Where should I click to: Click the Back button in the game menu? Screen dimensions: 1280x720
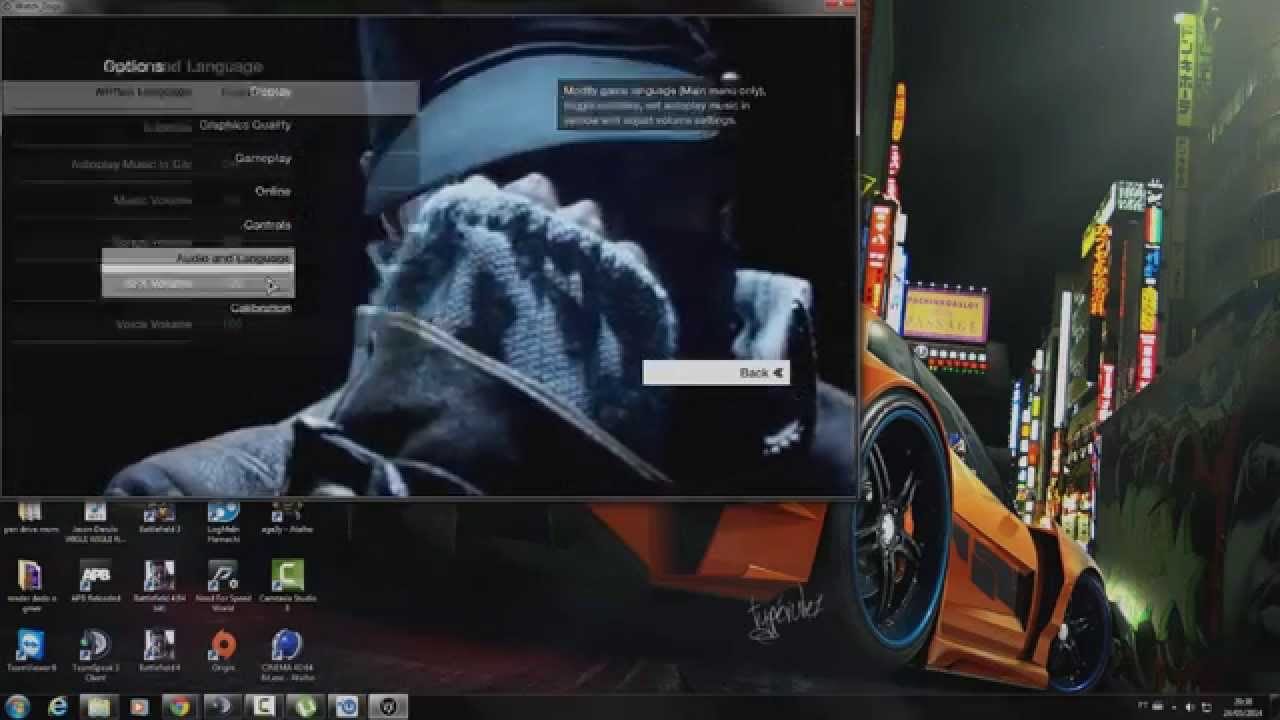click(716, 373)
